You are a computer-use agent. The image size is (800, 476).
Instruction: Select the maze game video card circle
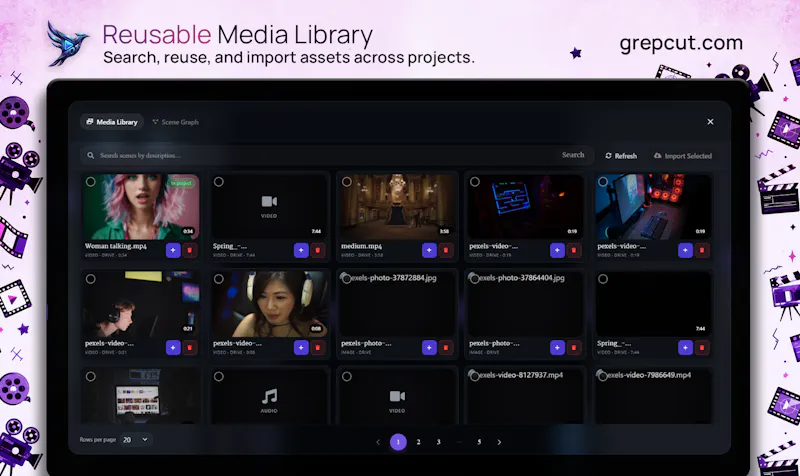point(475,182)
